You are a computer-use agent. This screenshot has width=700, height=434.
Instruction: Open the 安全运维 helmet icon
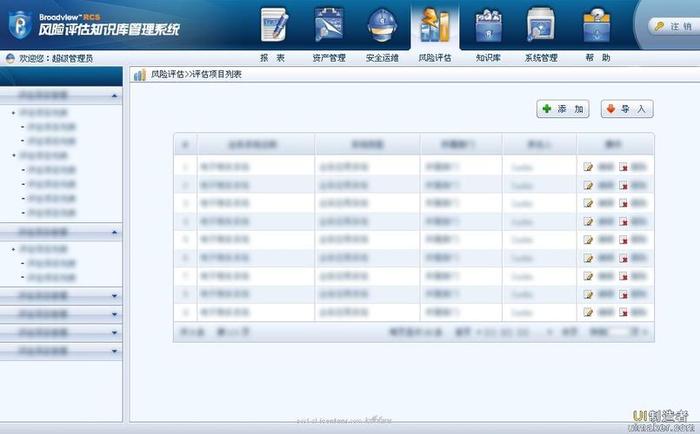click(382, 25)
